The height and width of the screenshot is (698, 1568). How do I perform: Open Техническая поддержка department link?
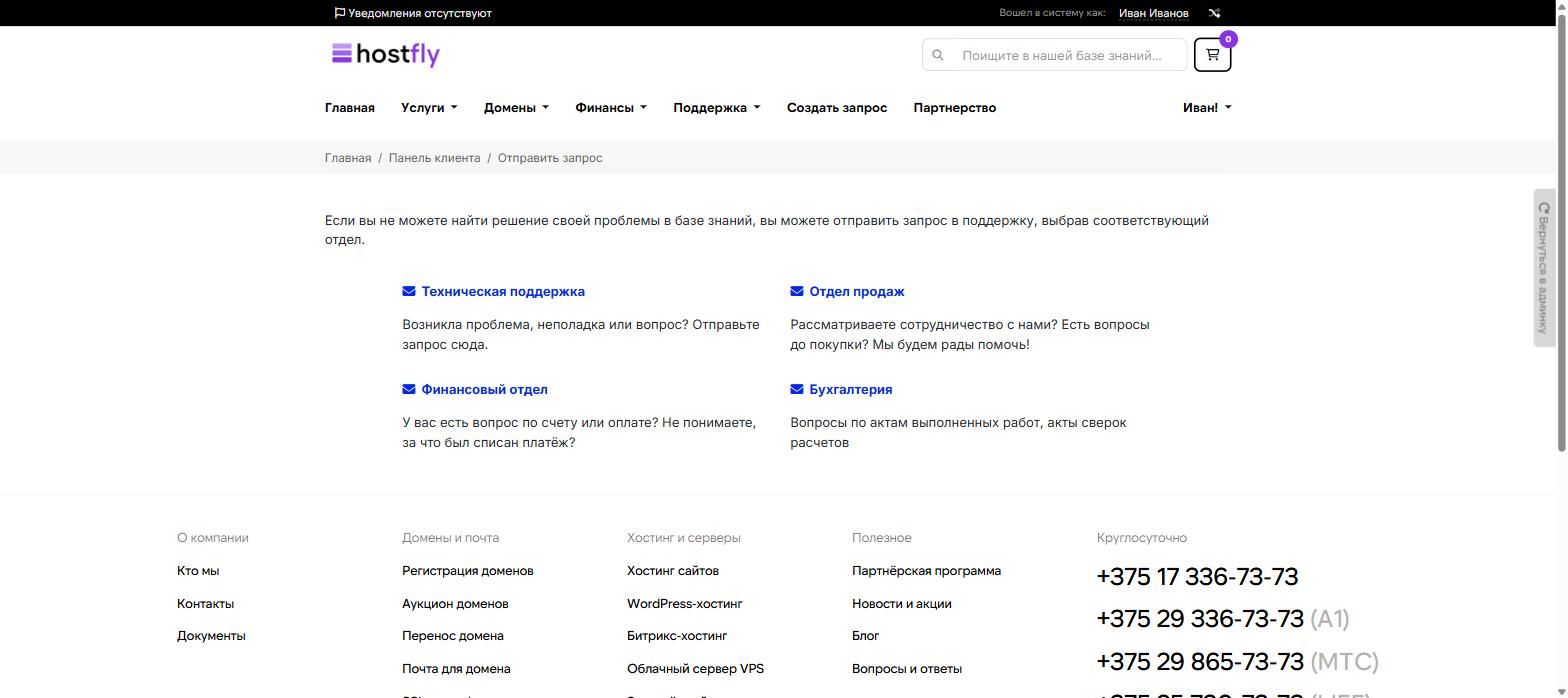coord(503,291)
